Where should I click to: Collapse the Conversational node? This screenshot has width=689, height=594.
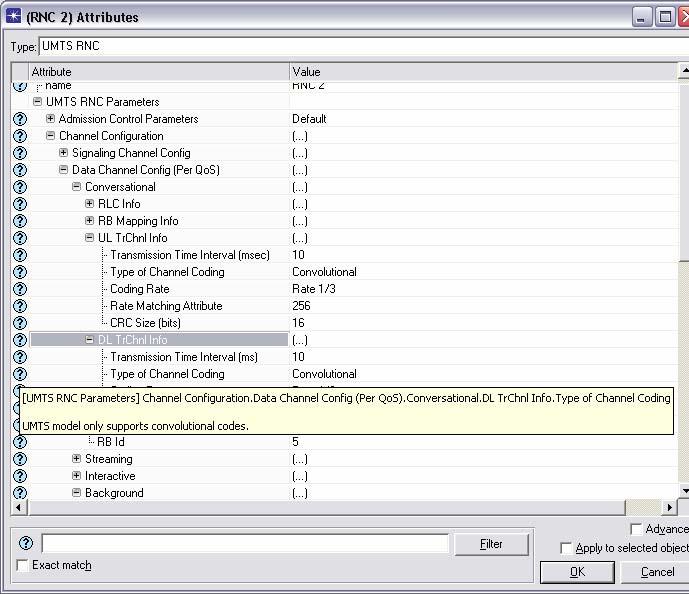(76, 186)
